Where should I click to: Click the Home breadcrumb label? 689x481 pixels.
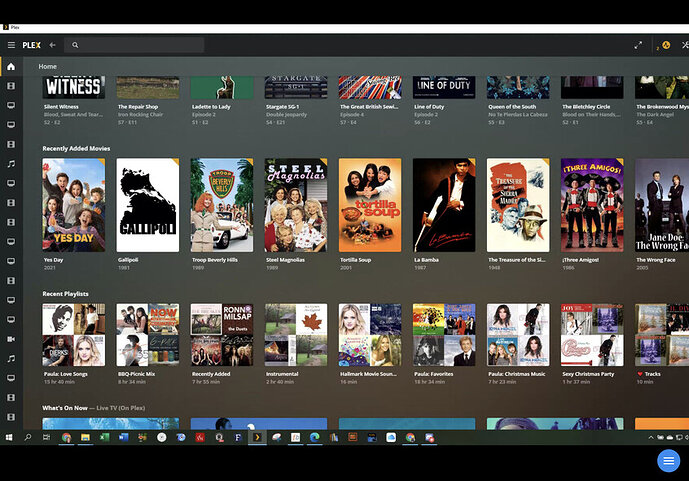pyautogui.click(x=47, y=66)
